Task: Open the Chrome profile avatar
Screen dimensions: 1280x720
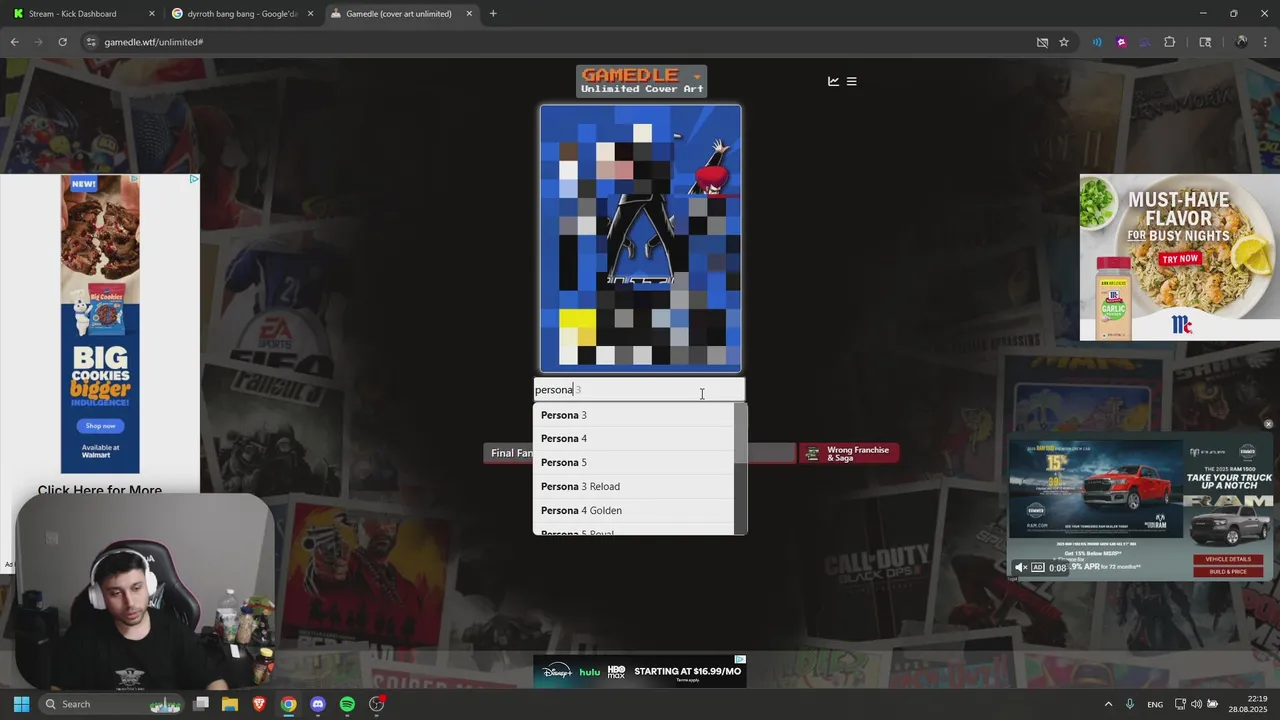Action: (x=1241, y=42)
